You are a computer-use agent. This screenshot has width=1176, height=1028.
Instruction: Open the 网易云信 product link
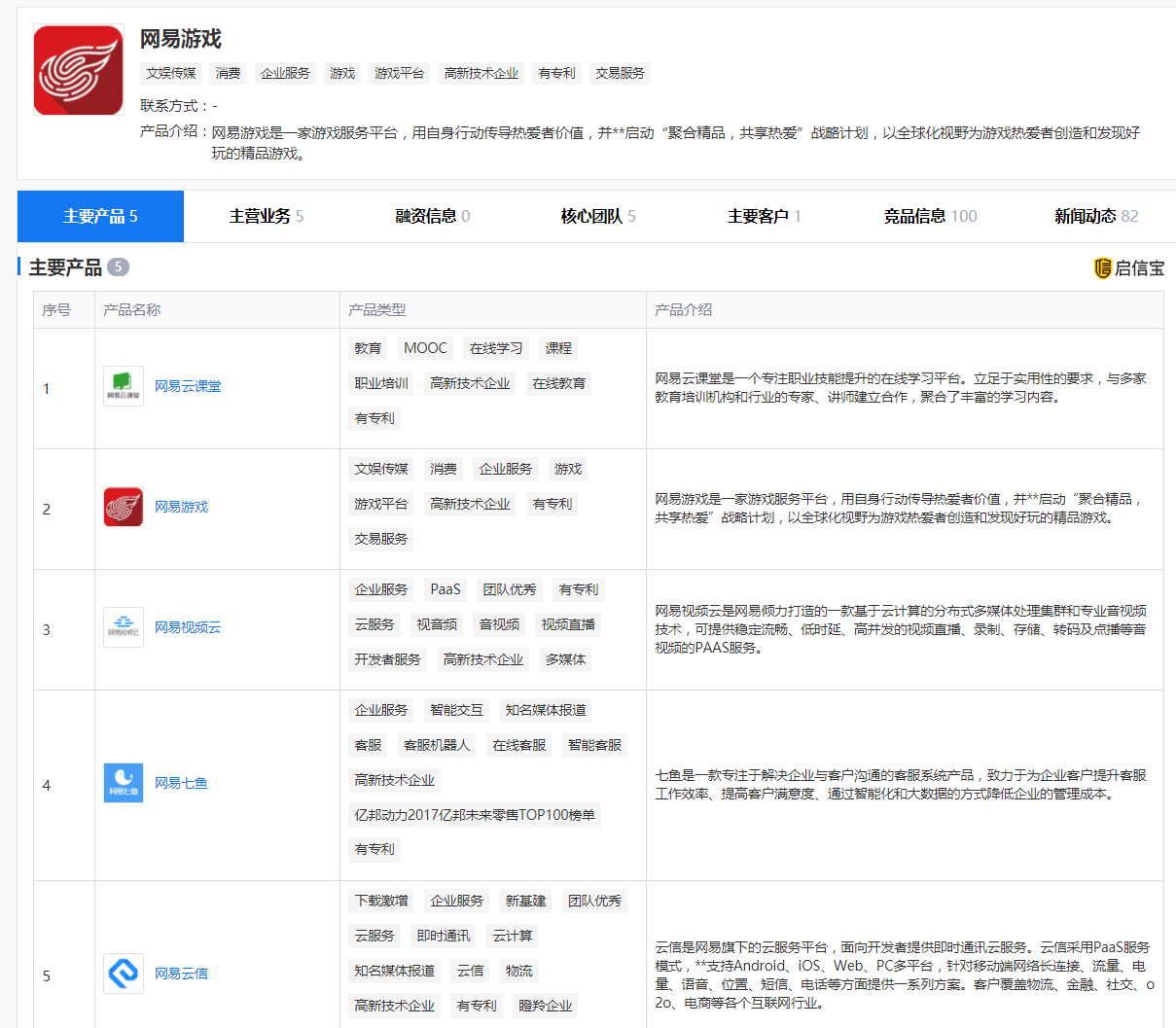pyautogui.click(x=181, y=974)
